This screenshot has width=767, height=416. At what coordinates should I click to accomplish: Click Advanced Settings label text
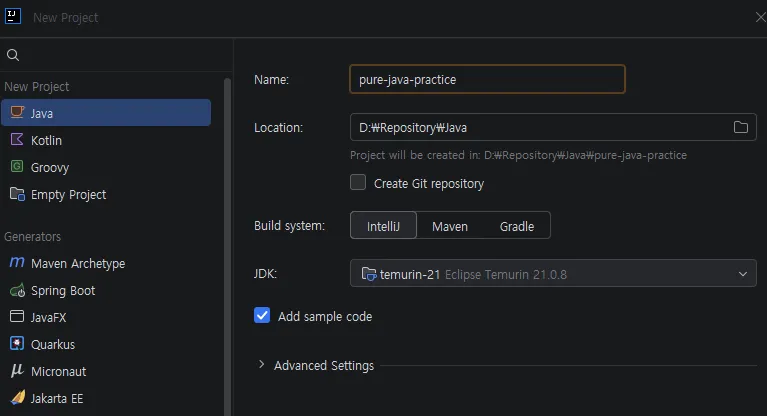tap(324, 365)
